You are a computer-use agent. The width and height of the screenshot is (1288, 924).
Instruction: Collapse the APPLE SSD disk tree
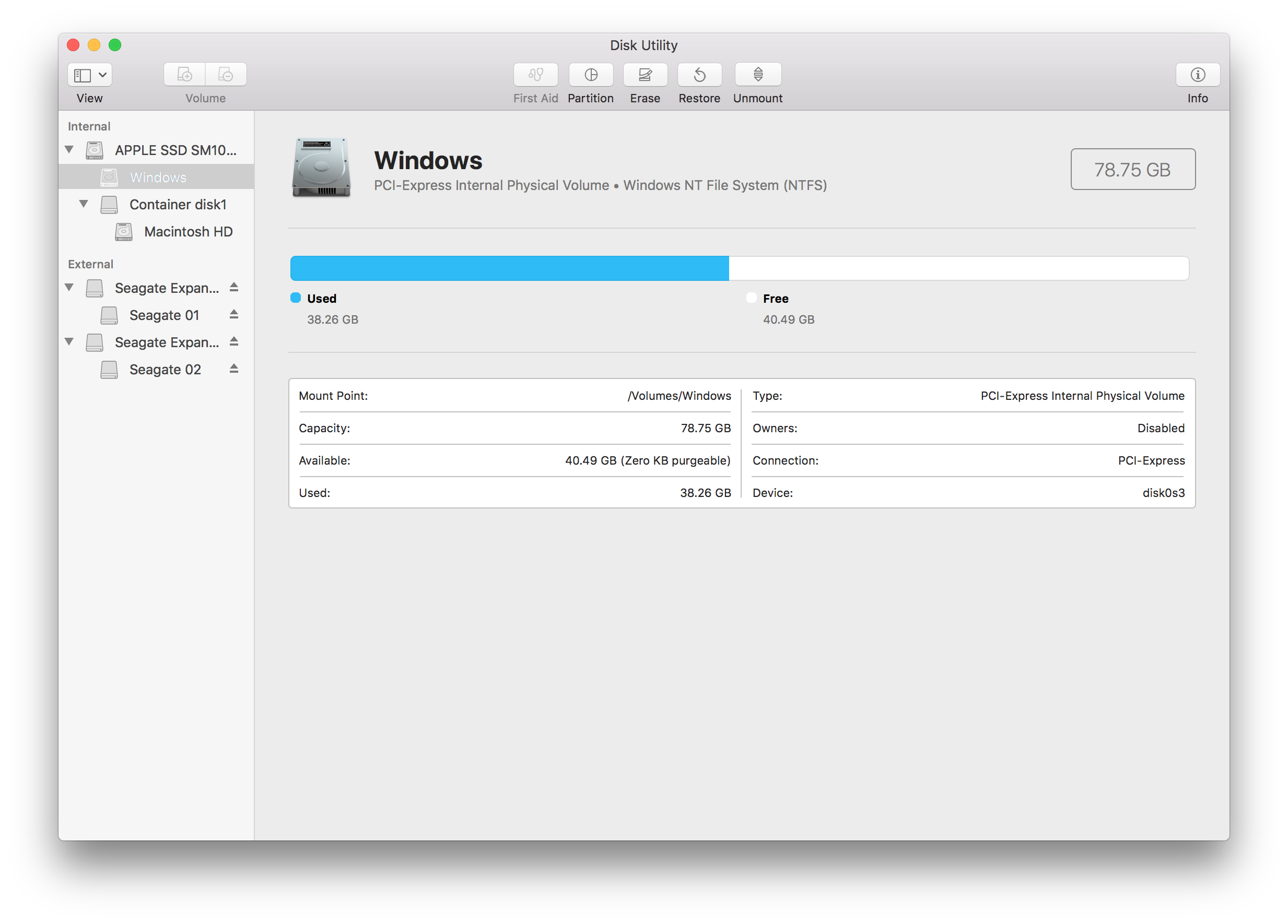coord(69,150)
